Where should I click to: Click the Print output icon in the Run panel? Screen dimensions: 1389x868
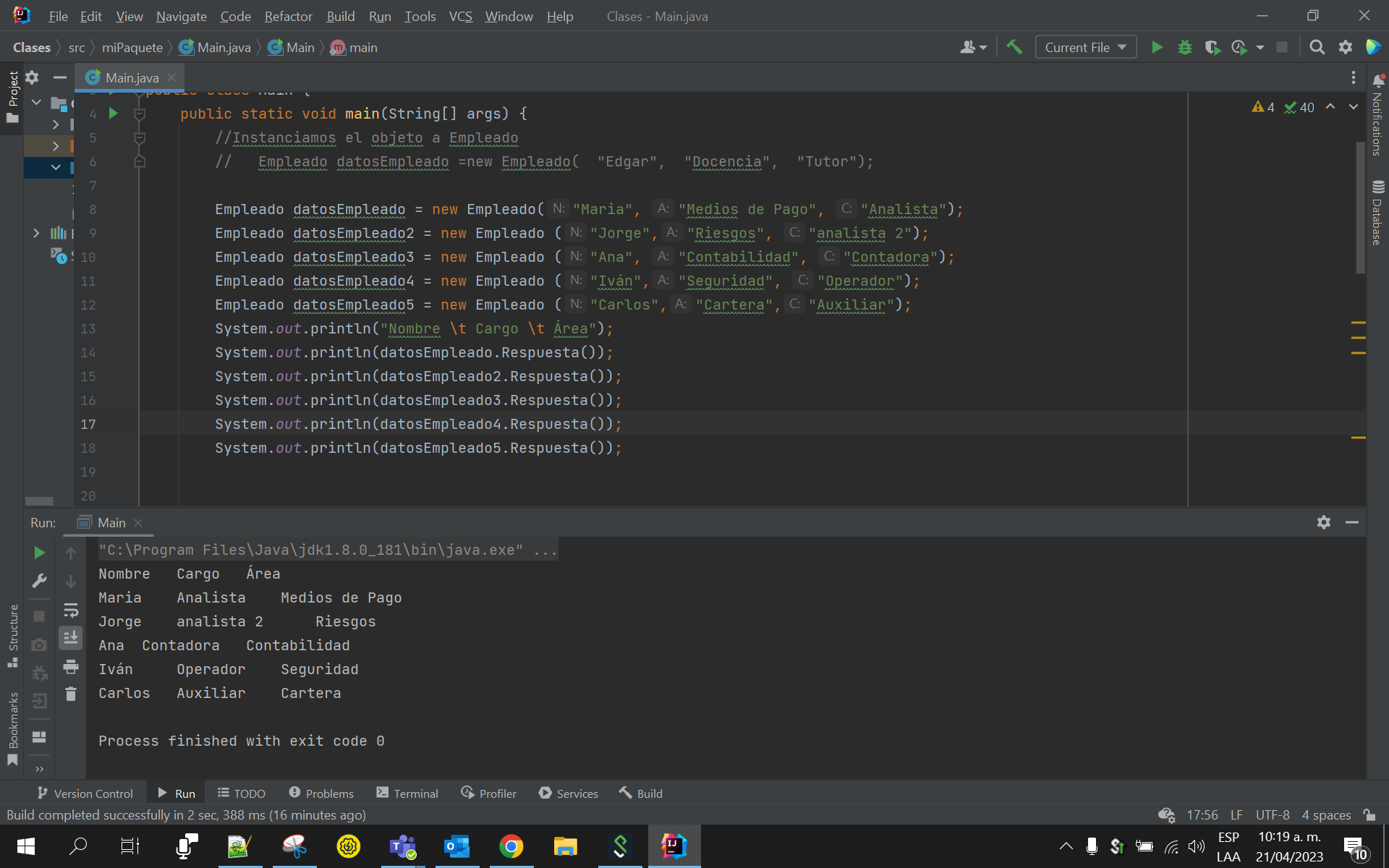pyautogui.click(x=71, y=667)
